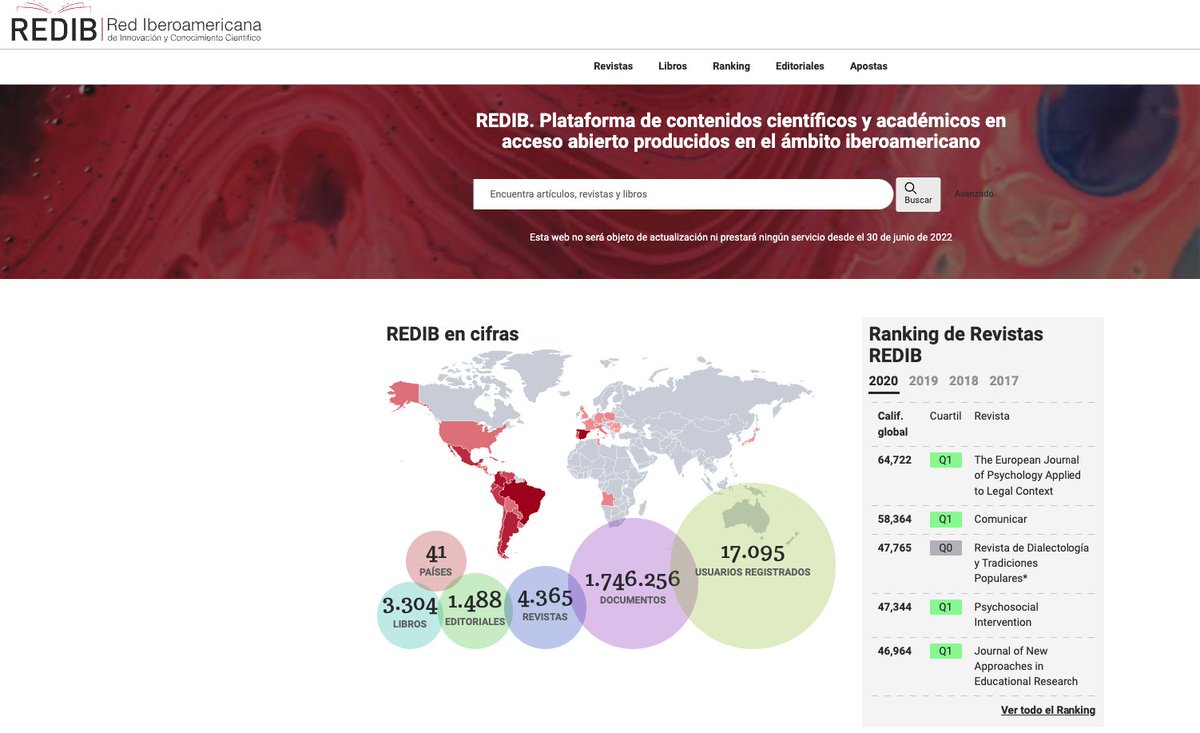This screenshot has width=1200, height=733.
Task: Click the 17.095 Usuarios Registrados bubble
Action: point(752,565)
